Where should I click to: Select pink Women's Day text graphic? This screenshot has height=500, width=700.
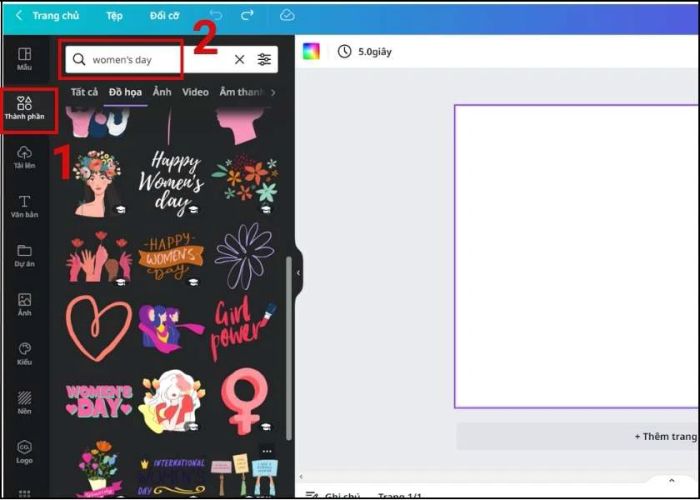click(99, 401)
